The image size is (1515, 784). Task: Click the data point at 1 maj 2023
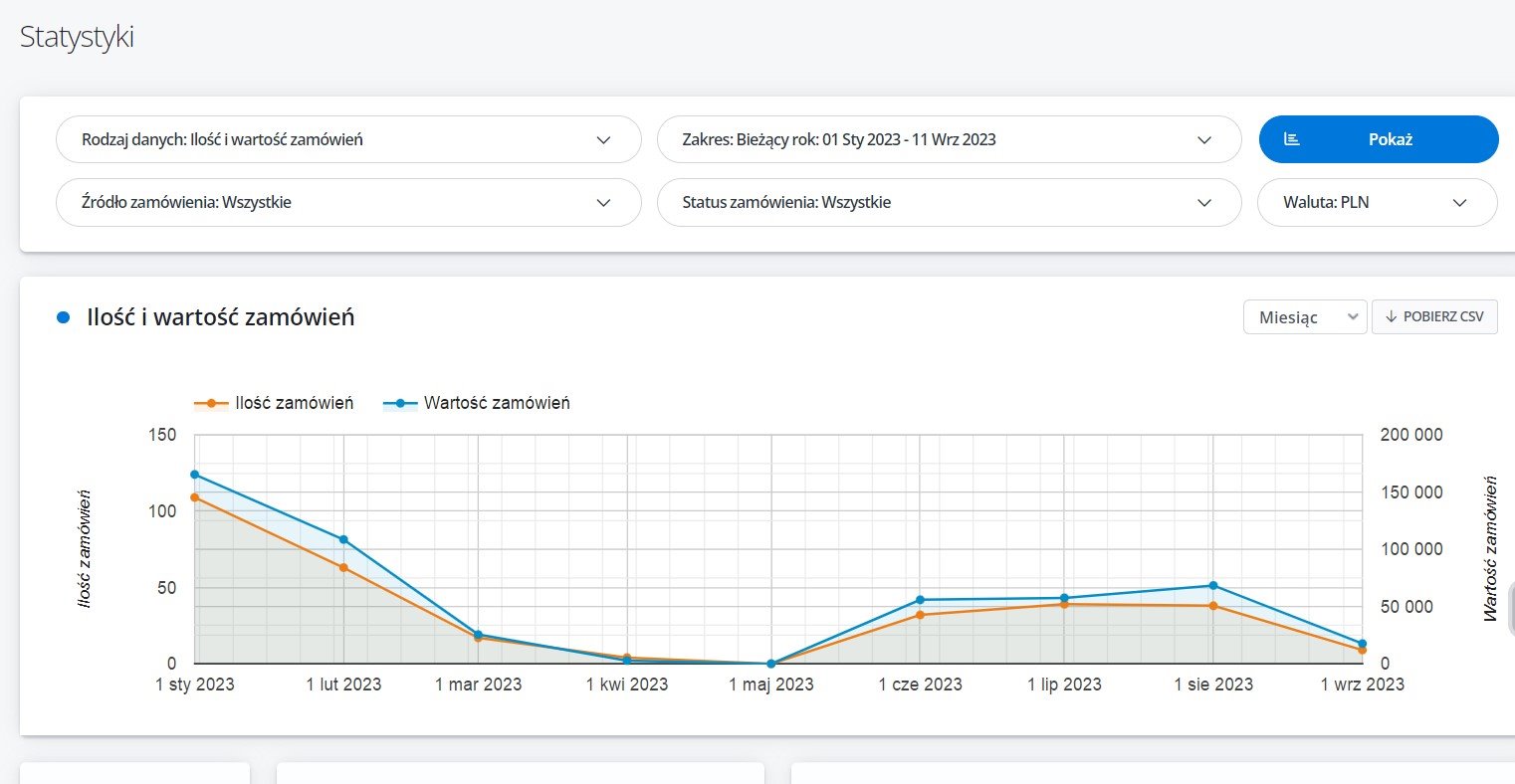pos(770,664)
